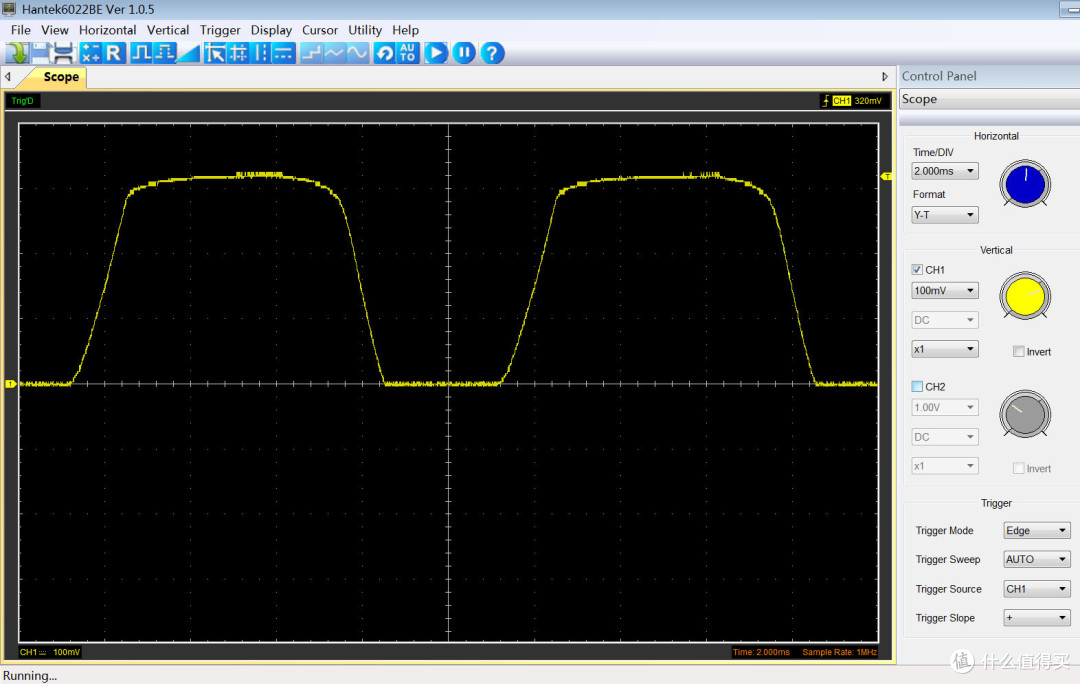This screenshot has width=1080, height=684.
Task: Open the Horizontal menu
Action: click(x=107, y=30)
